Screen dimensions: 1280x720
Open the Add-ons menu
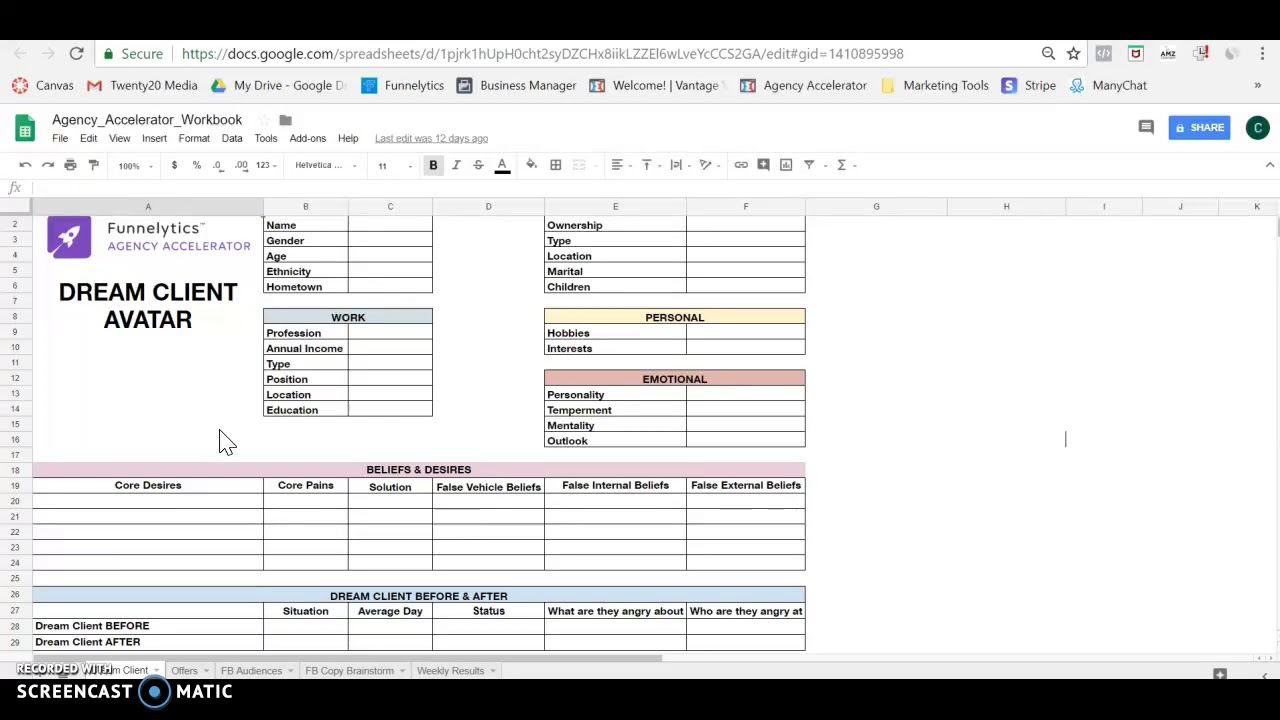pyautogui.click(x=308, y=138)
